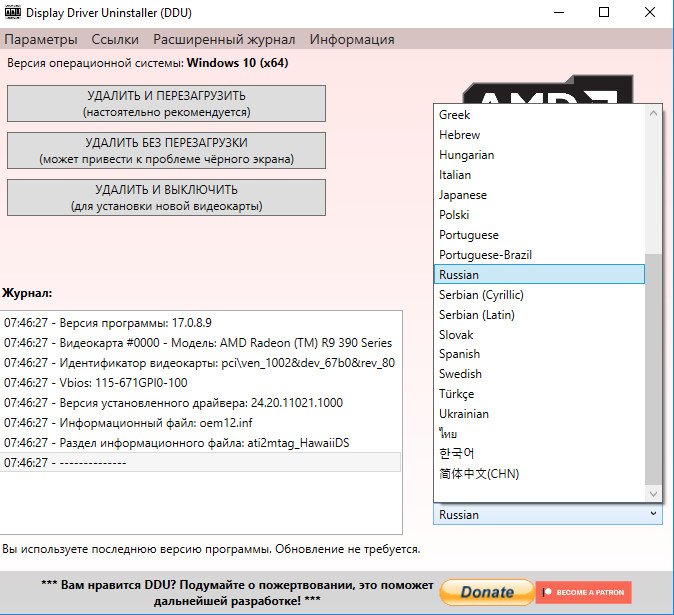Select log line Vbios: 115-671GPI0-100

point(200,382)
